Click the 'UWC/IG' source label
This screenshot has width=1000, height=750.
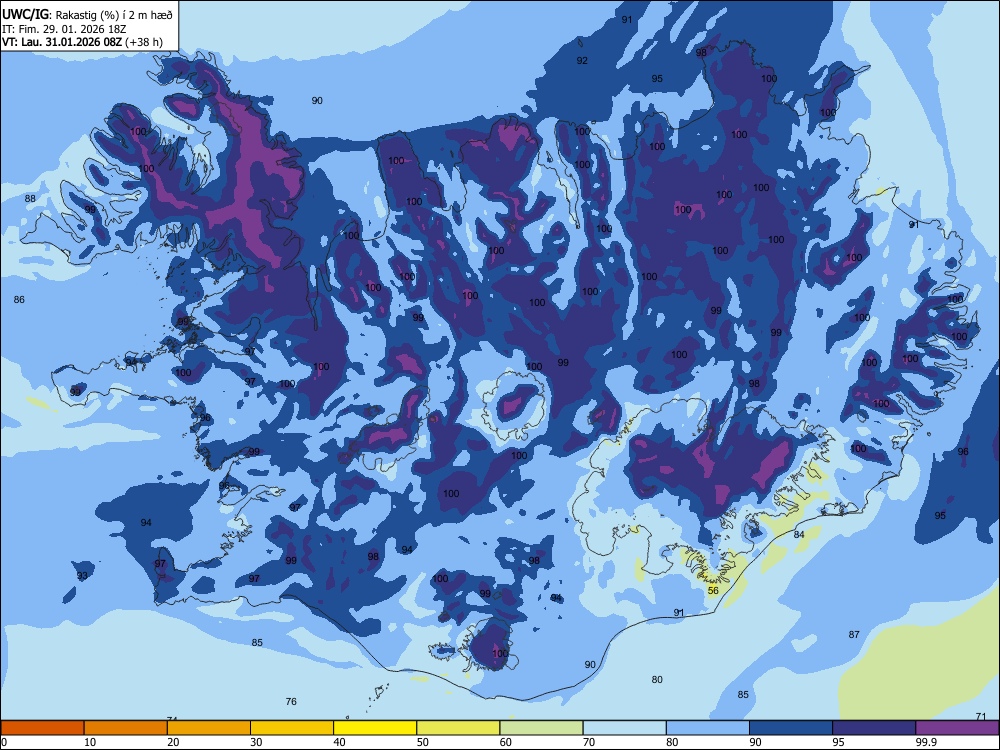[26, 15]
